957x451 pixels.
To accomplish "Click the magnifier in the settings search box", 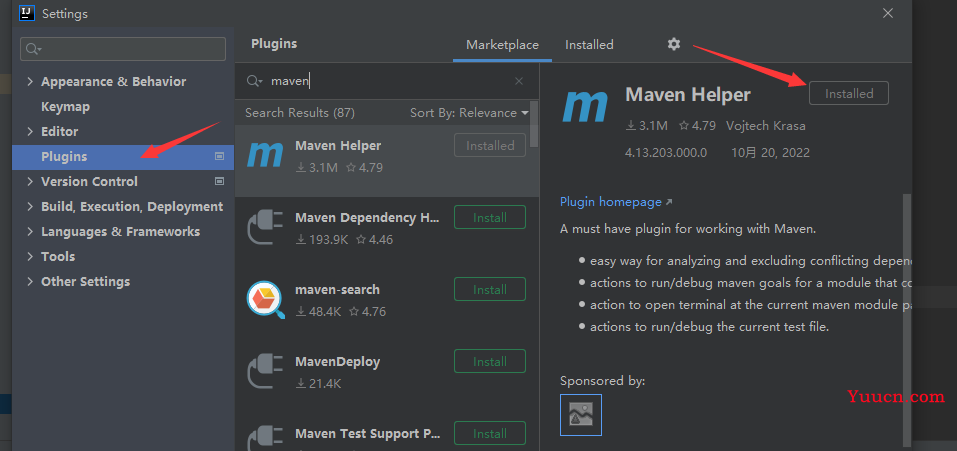I will click(33, 49).
